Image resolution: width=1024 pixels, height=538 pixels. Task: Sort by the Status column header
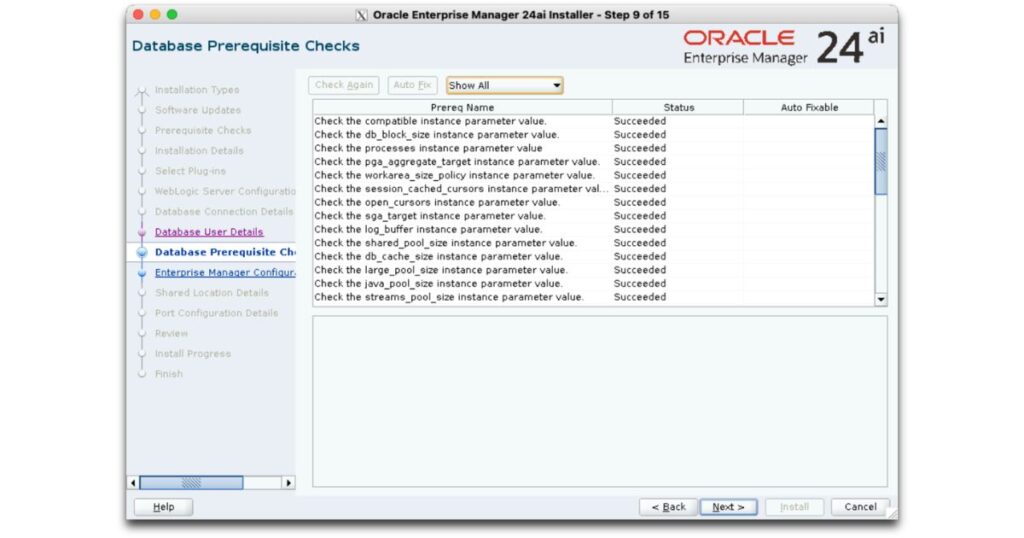pos(678,107)
